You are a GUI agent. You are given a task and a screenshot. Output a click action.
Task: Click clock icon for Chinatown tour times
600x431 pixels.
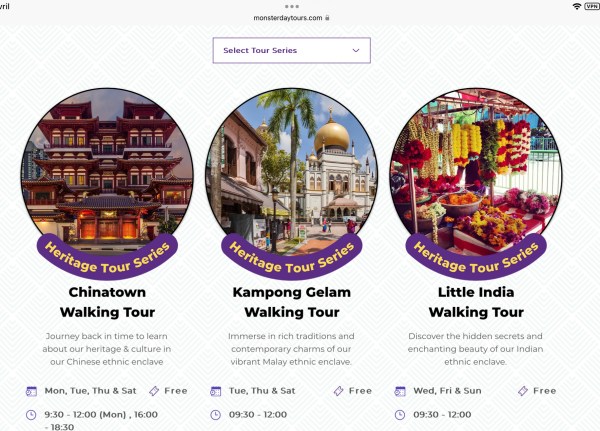(31, 414)
